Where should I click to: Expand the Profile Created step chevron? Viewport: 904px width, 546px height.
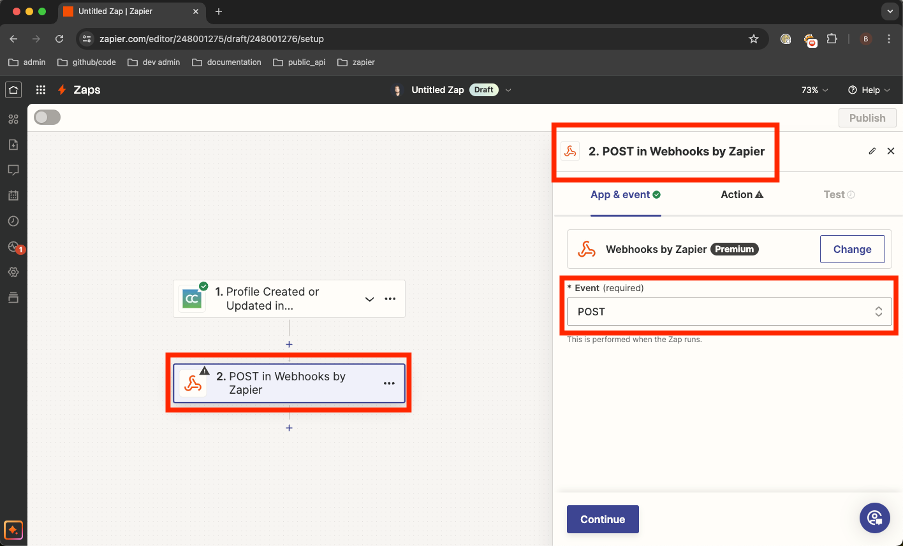(x=369, y=299)
